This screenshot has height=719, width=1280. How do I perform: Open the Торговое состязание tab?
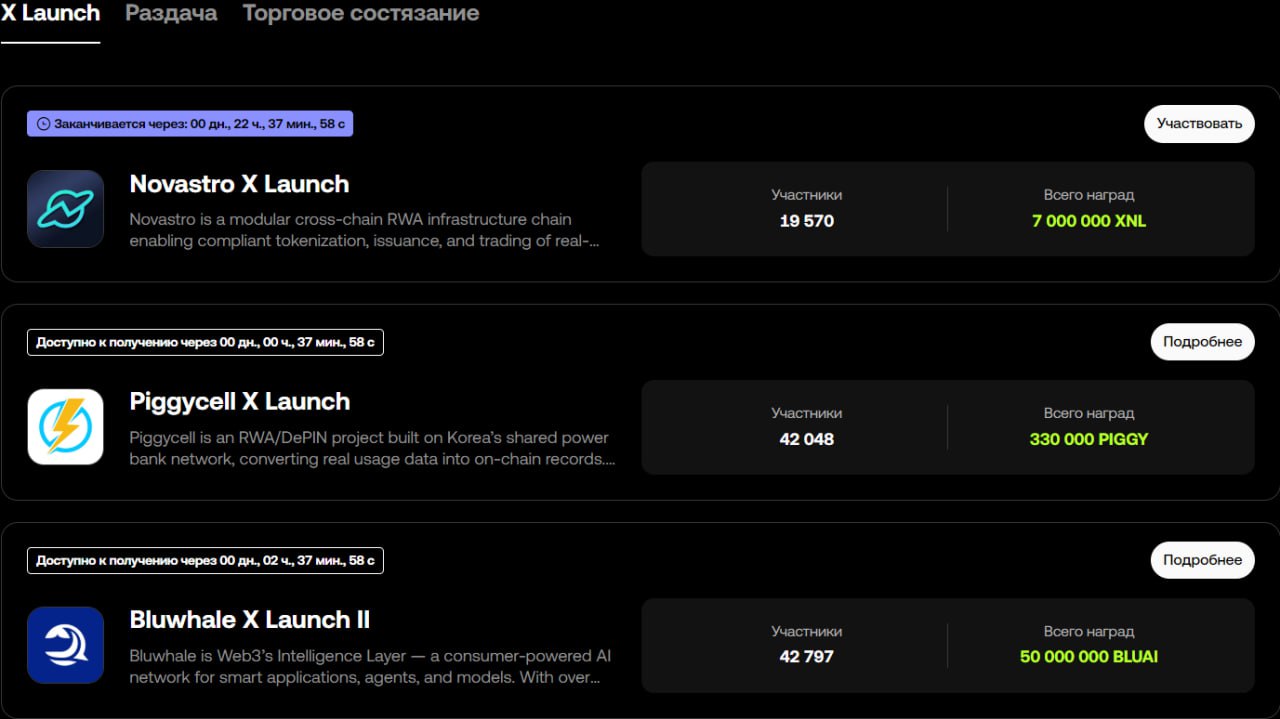(360, 14)
